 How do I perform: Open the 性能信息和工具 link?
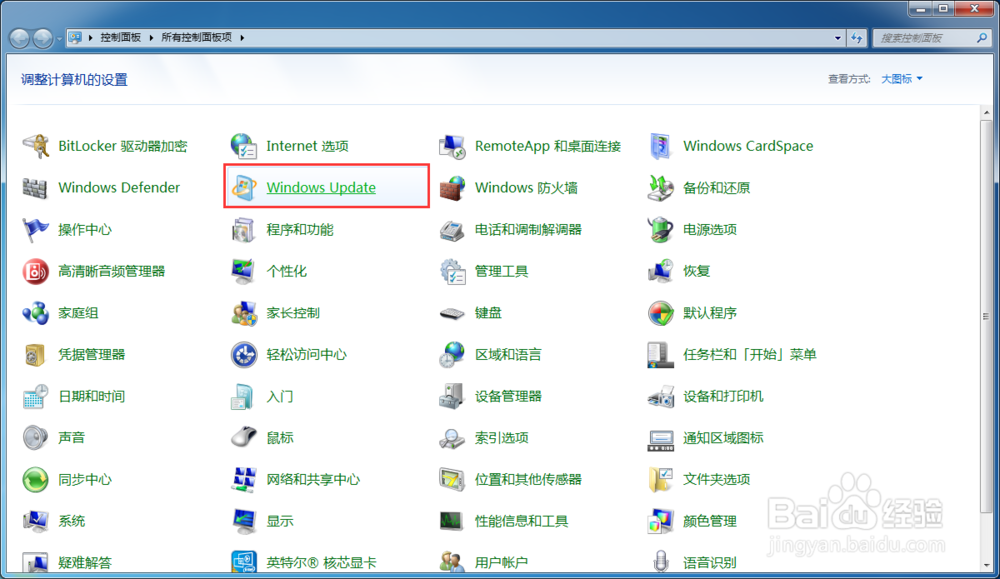(x=521, y=522)
